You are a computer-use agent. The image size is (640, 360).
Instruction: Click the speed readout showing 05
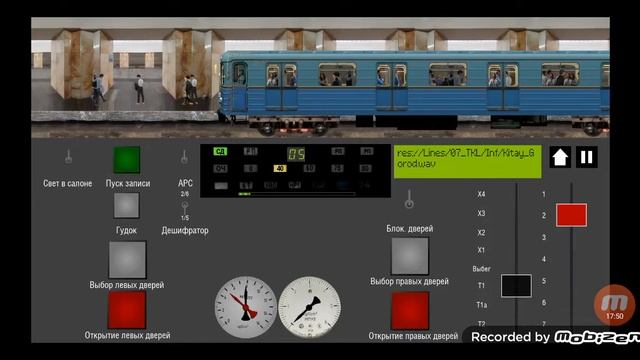[x=296, y=154]
